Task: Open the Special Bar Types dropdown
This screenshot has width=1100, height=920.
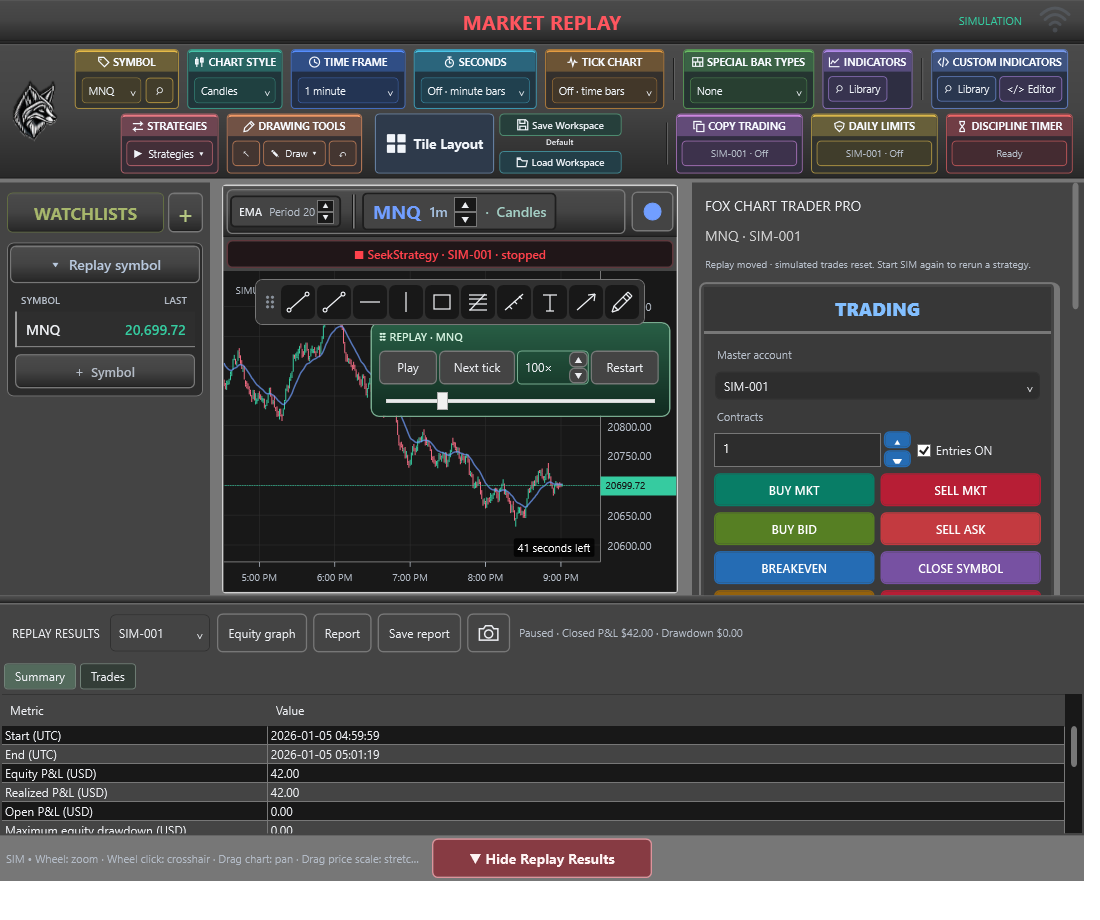Action: click(x=748, y=91)
